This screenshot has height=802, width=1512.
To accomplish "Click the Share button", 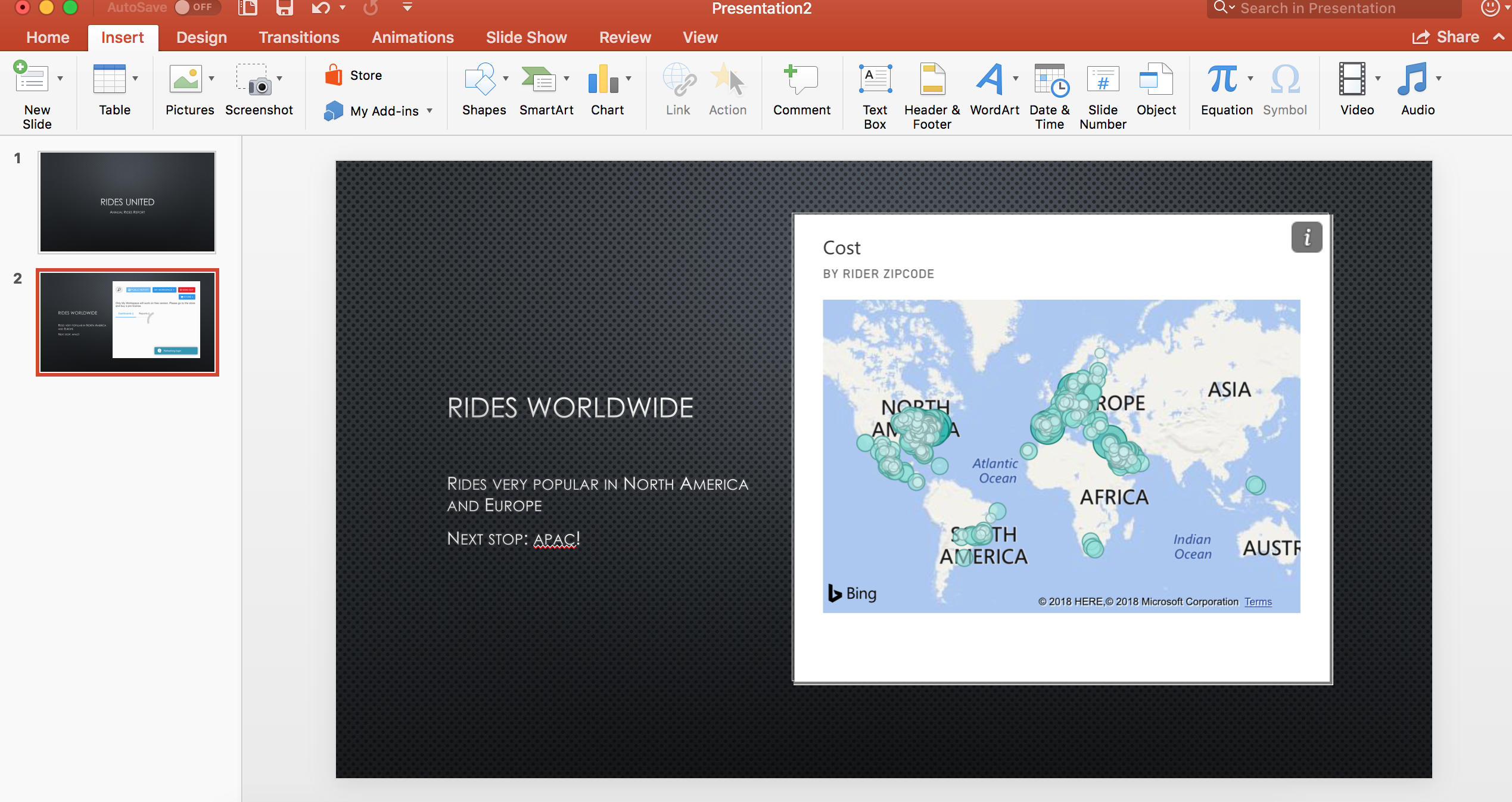I will click(1446, 38).
